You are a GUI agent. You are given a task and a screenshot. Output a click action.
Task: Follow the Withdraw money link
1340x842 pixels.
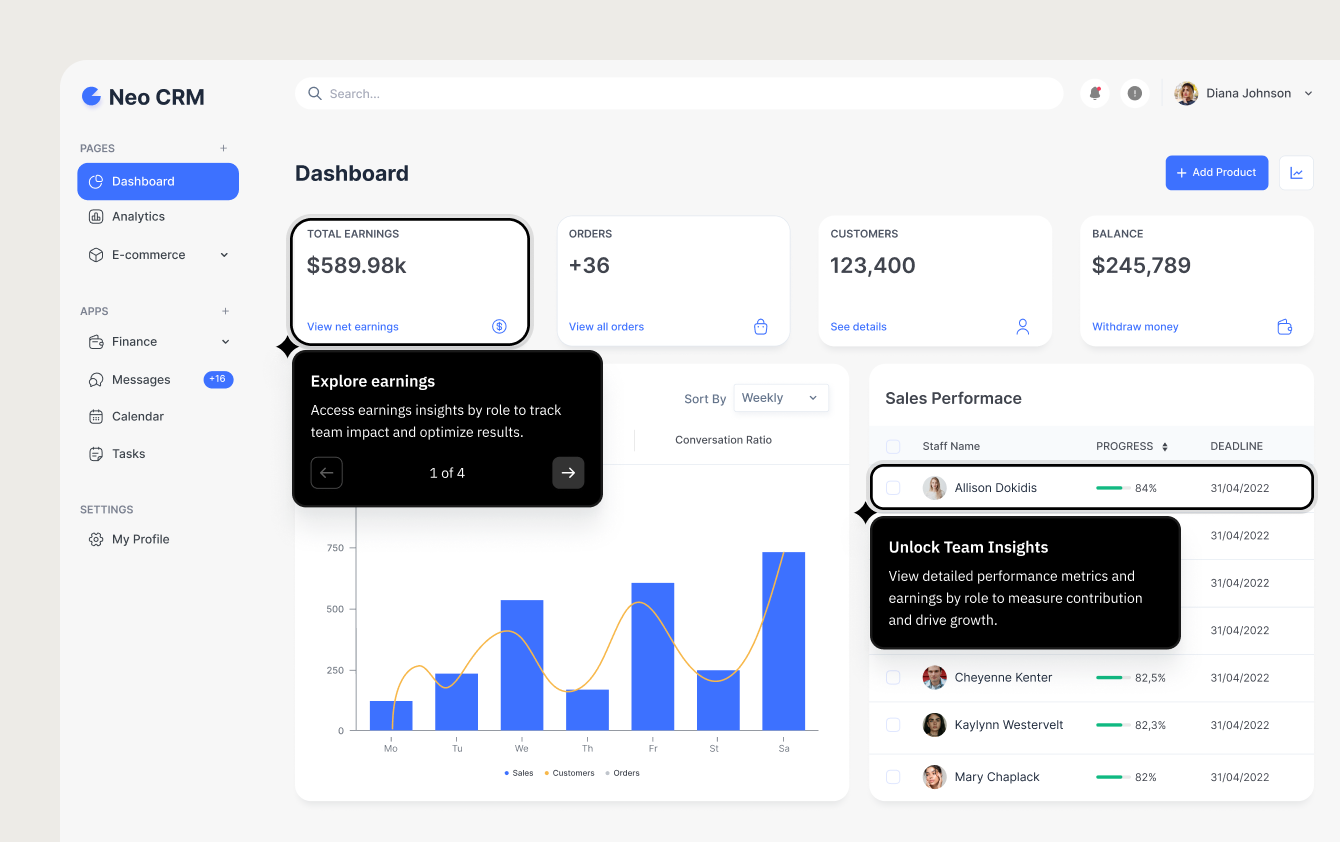coord(1135,327)
